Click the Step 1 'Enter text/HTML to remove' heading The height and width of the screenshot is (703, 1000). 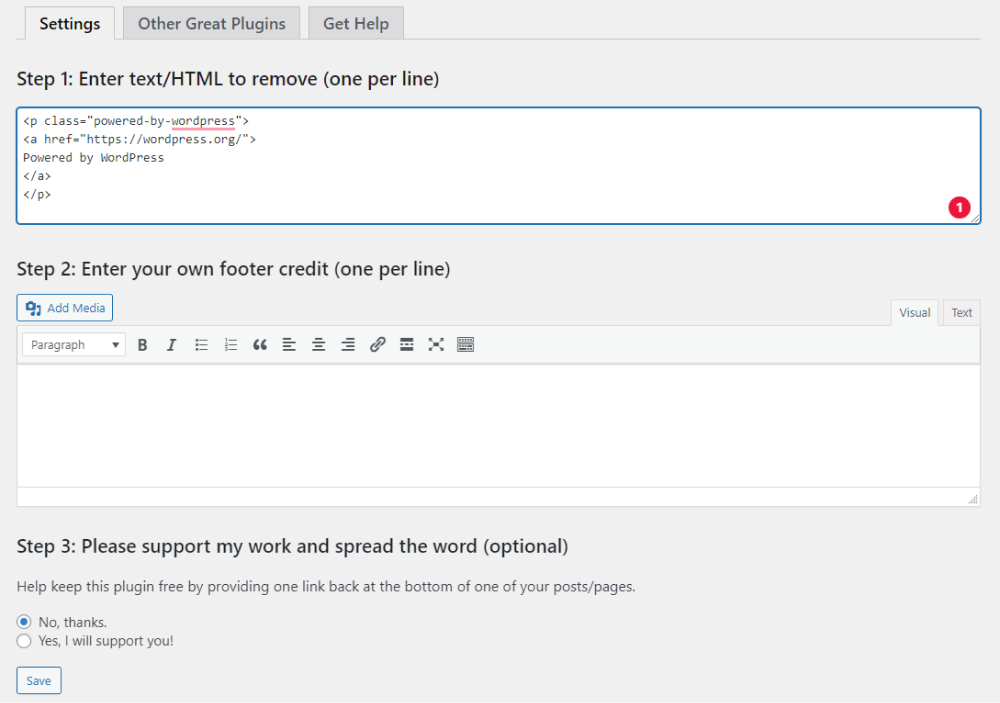click(228, 79)
